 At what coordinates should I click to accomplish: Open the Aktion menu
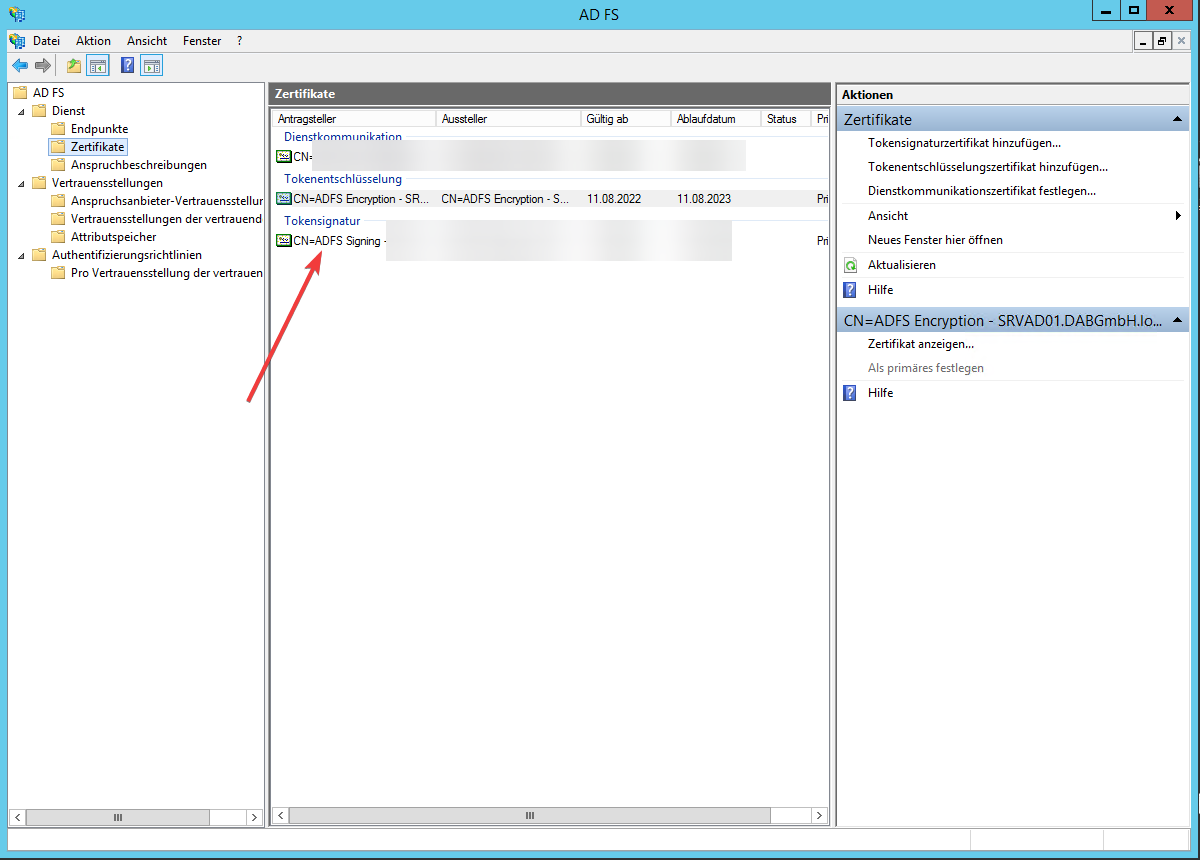click(x=93, y=41)
